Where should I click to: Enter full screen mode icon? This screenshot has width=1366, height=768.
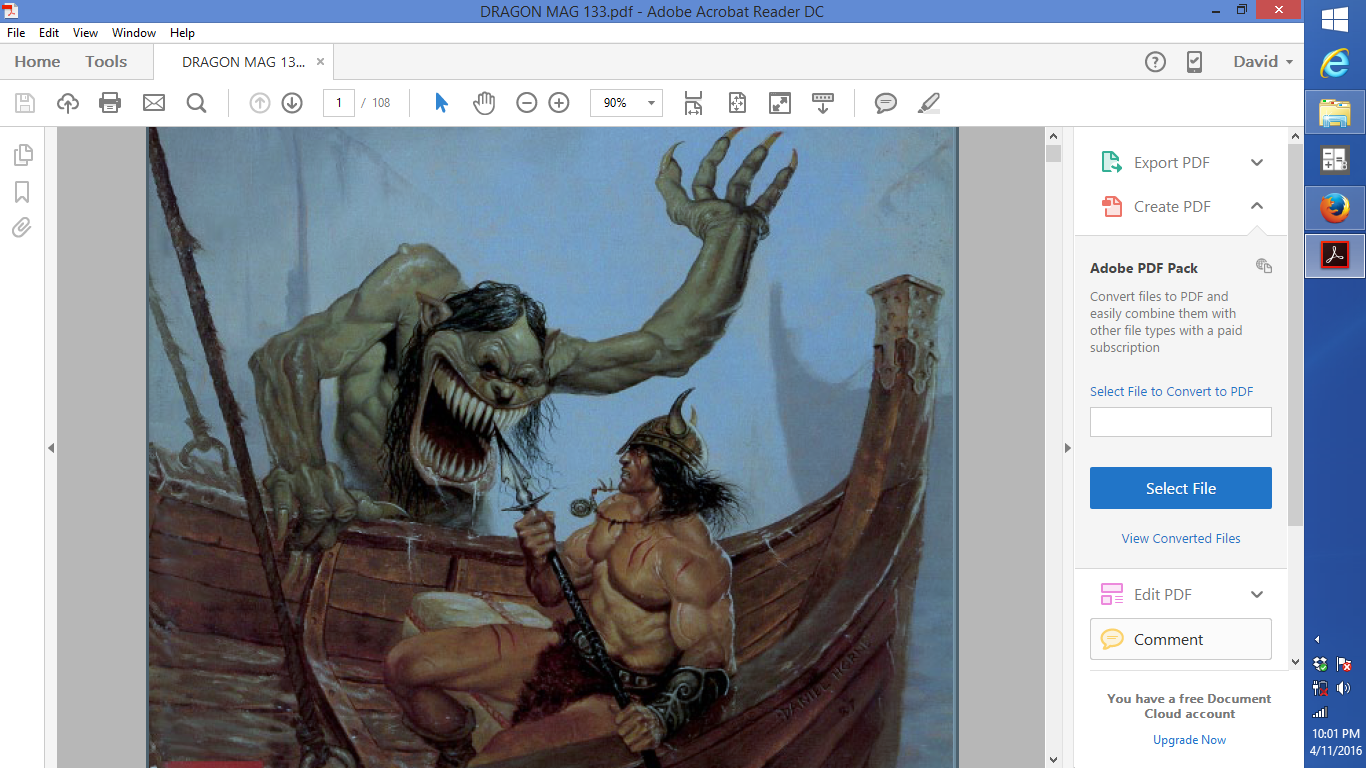780,103
